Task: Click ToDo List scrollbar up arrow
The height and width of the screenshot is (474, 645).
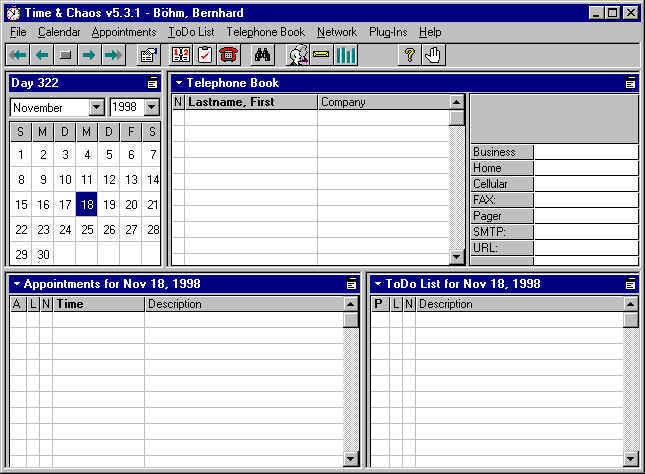Action: (x=631, y=304)
